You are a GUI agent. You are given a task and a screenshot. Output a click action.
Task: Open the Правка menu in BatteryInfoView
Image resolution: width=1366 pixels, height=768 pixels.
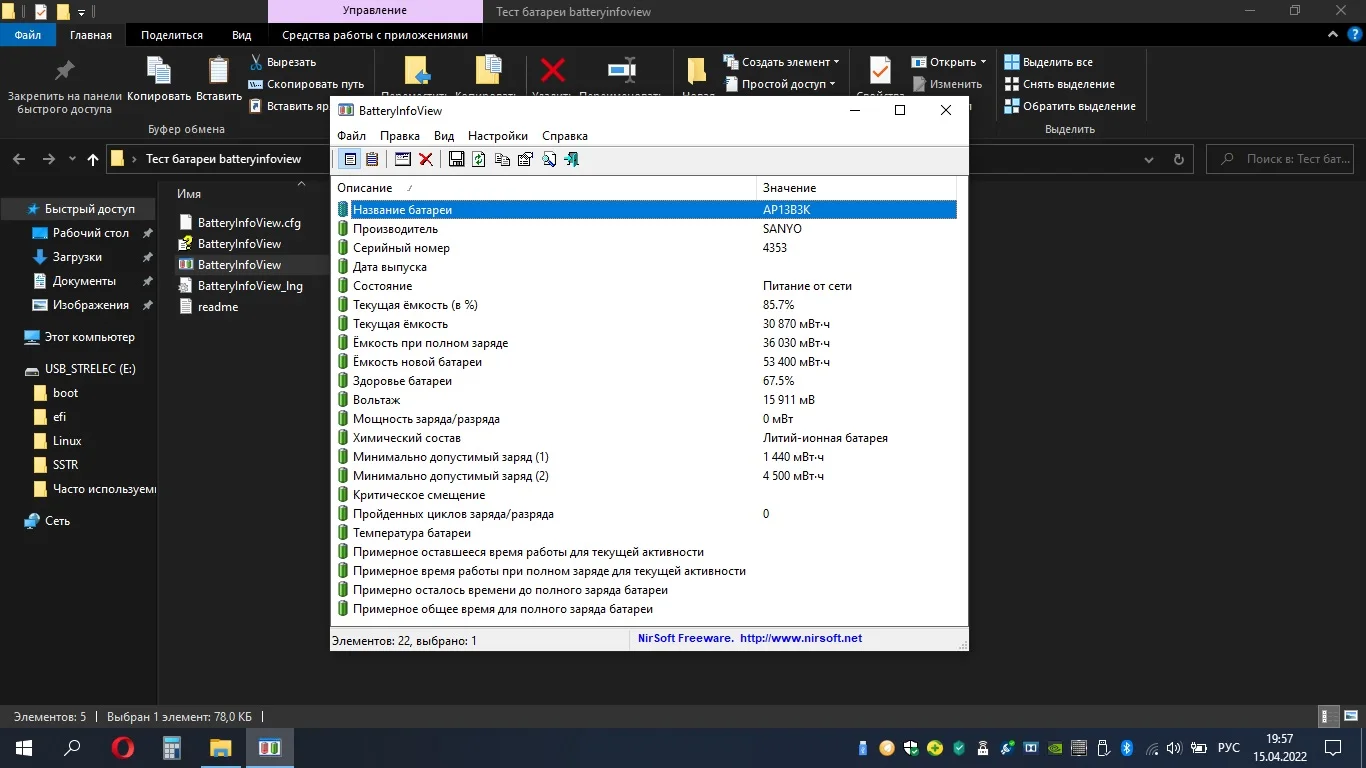pyautogui.click(x=400, y=136)
